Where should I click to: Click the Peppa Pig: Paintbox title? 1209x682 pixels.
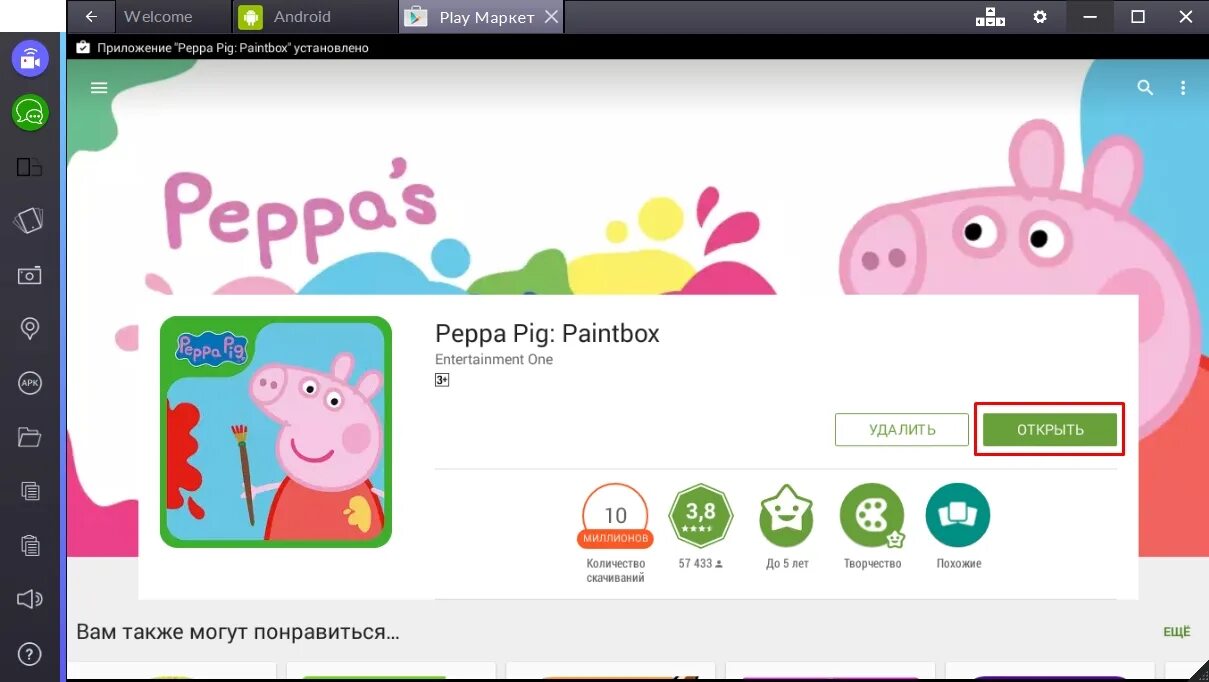click(547, 333)
